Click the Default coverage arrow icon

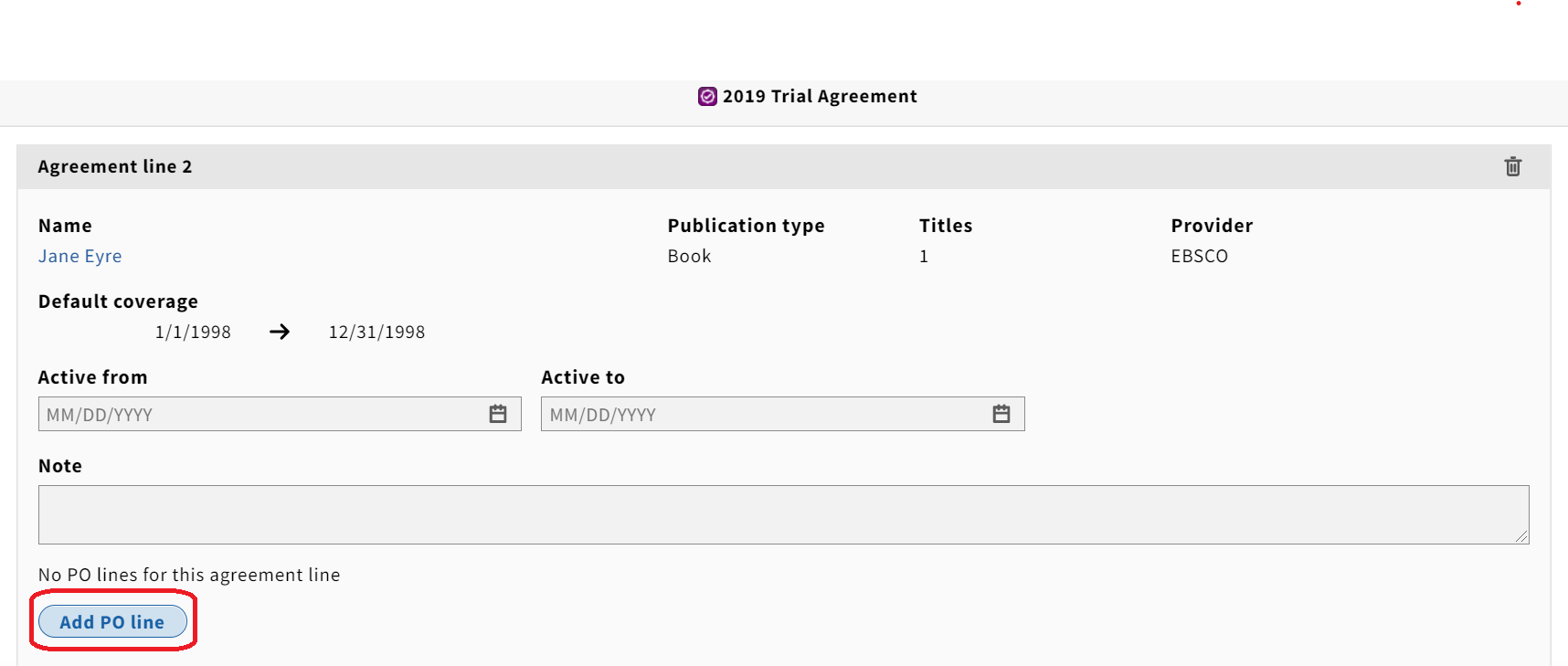point(280,332)
